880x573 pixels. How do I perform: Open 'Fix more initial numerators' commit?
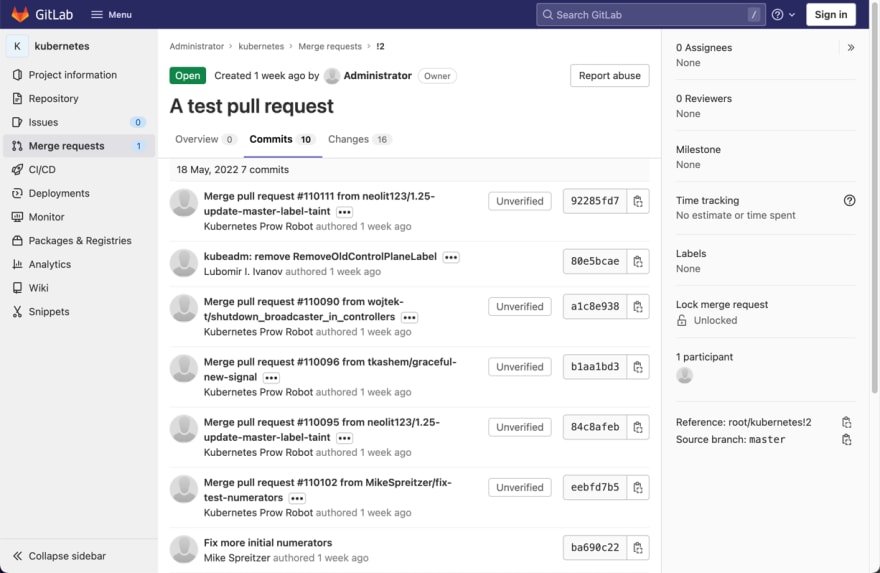coord(268,543)
